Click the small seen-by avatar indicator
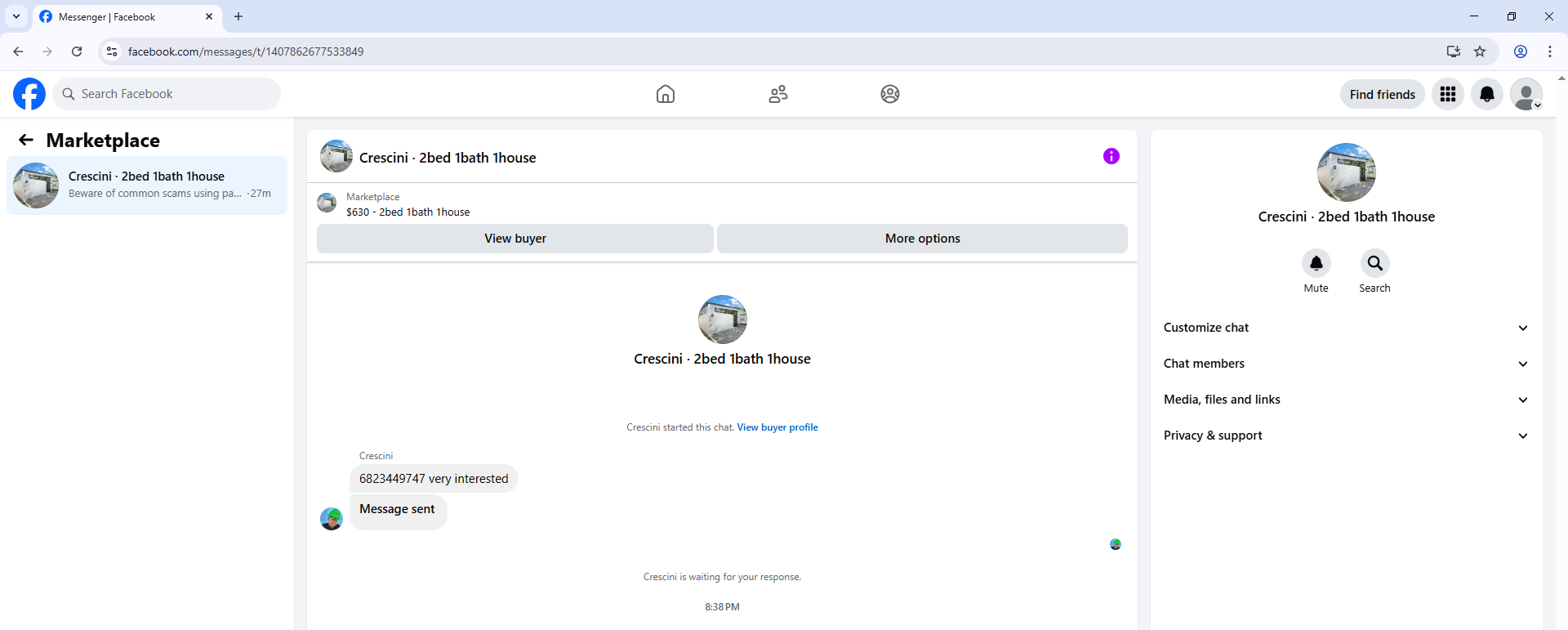The image size is (1568, 630). click(1116, 544)
